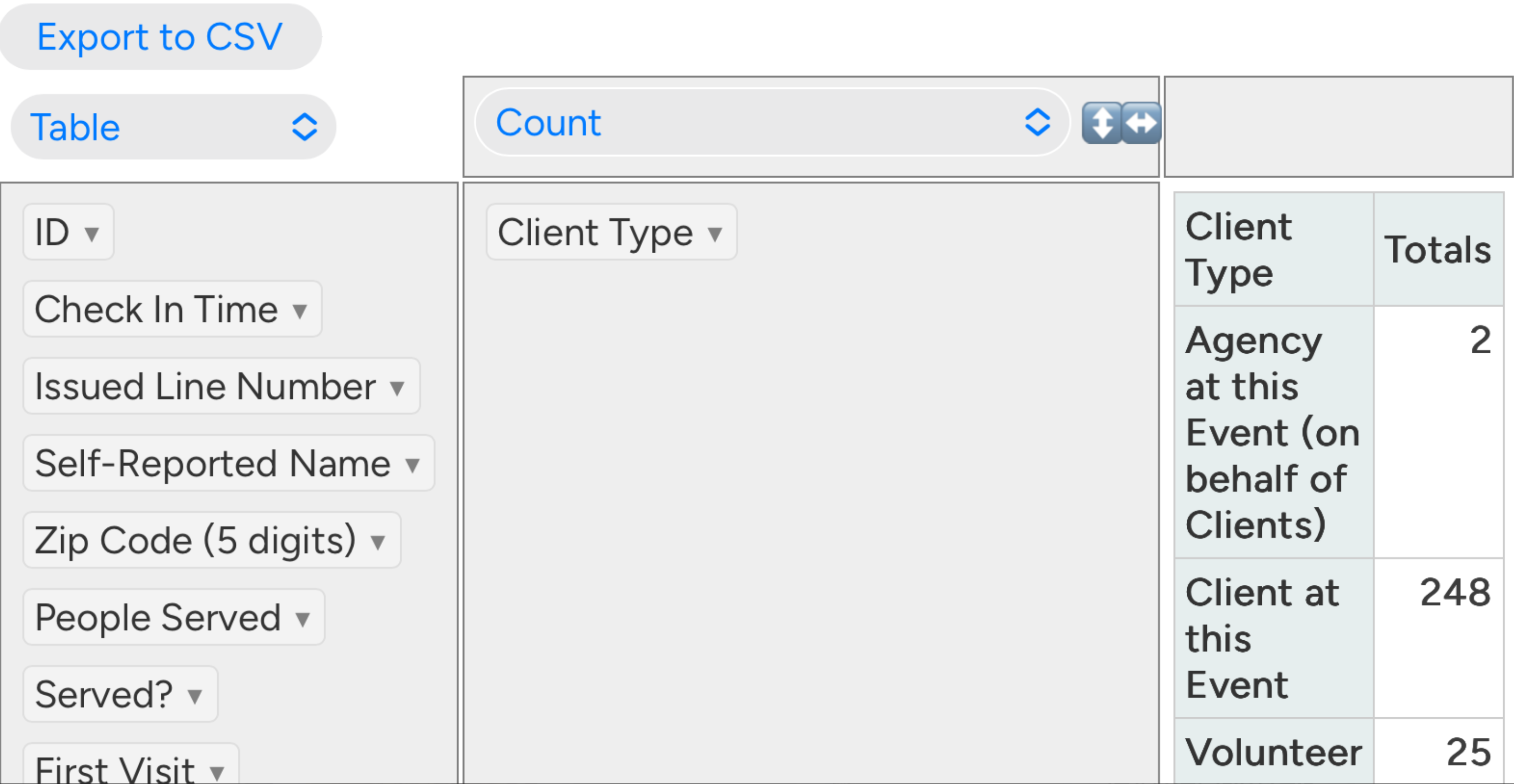Screen dimensions: 1514x784
Task: Click the Client Type table header
Action: pos(1273,250)
